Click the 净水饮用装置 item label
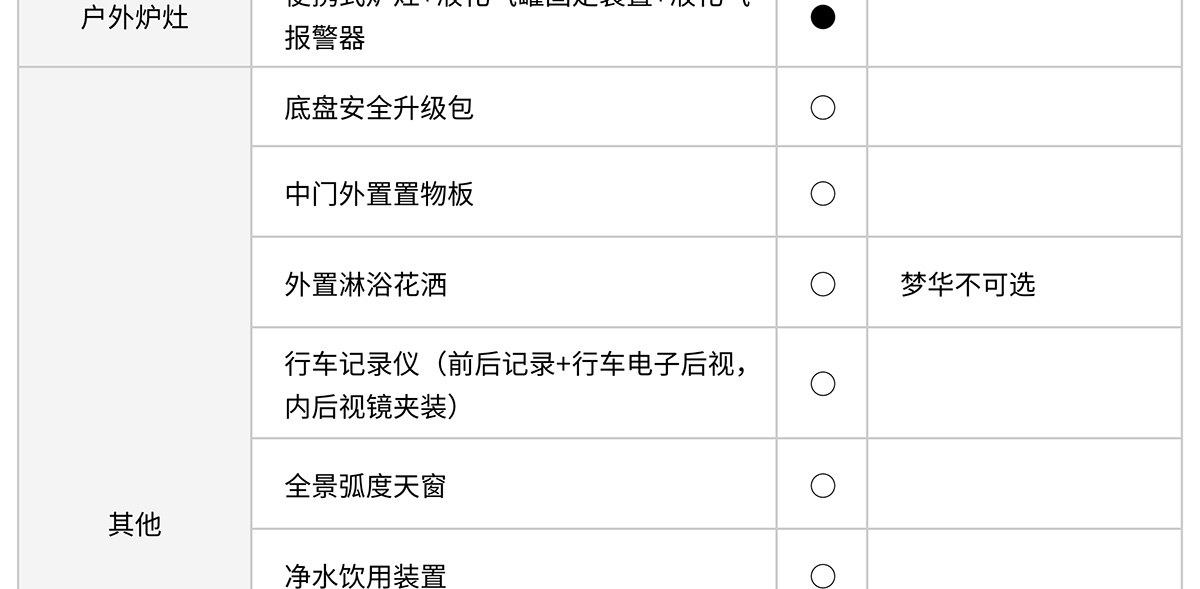 tap(366, 576)
